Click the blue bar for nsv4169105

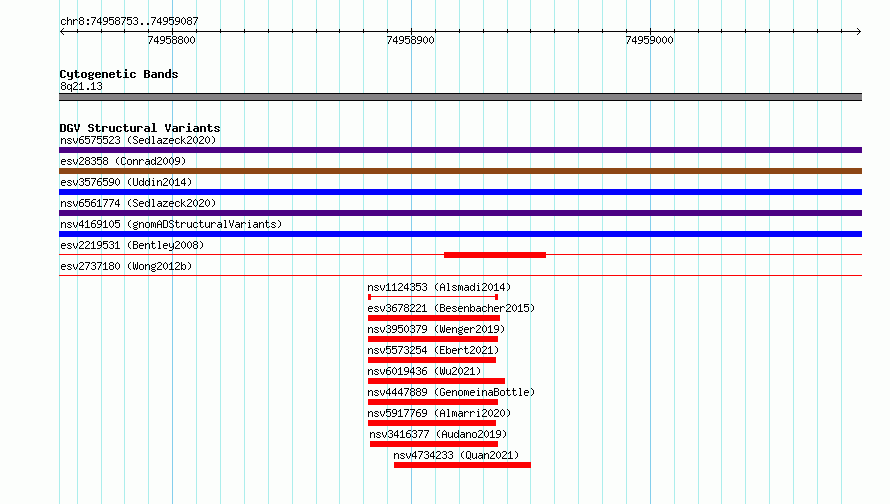click(460, 234)
